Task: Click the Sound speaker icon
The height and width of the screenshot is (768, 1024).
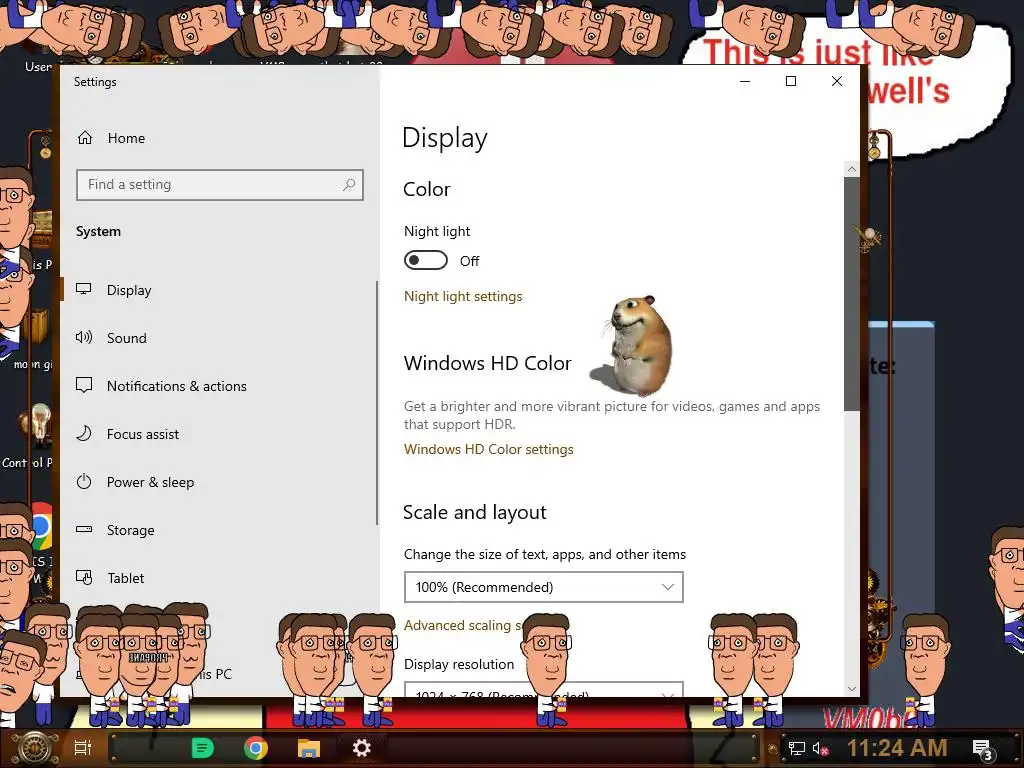Action: coord(84,337)
